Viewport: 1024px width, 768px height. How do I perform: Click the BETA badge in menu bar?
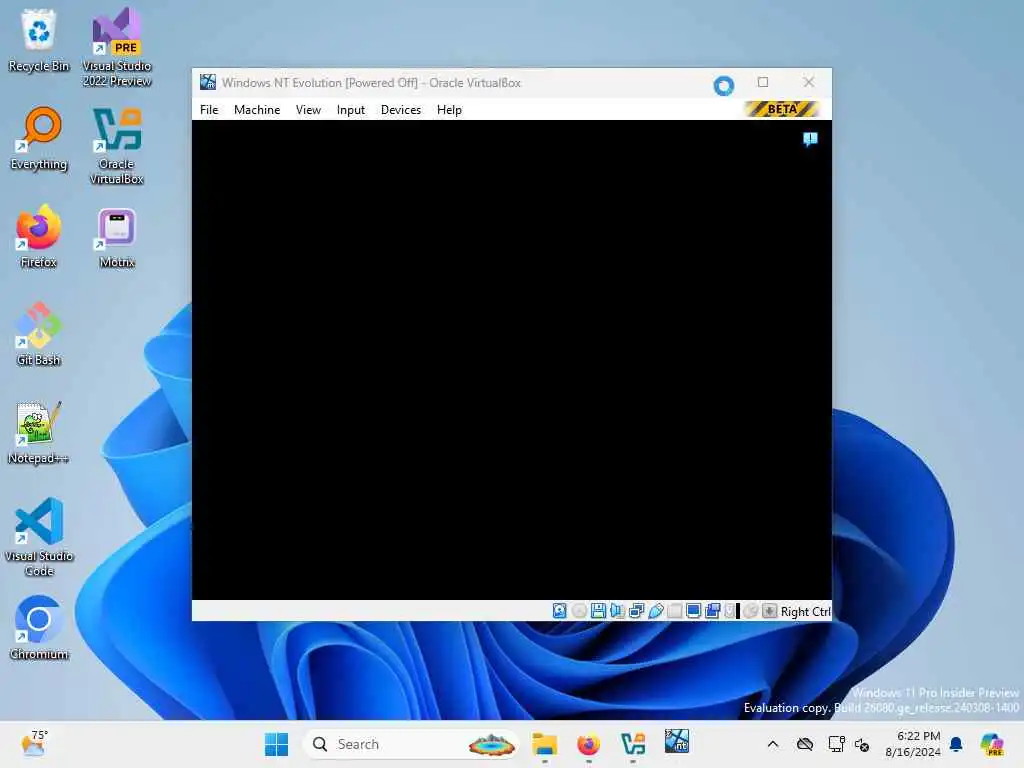[782, 109]
